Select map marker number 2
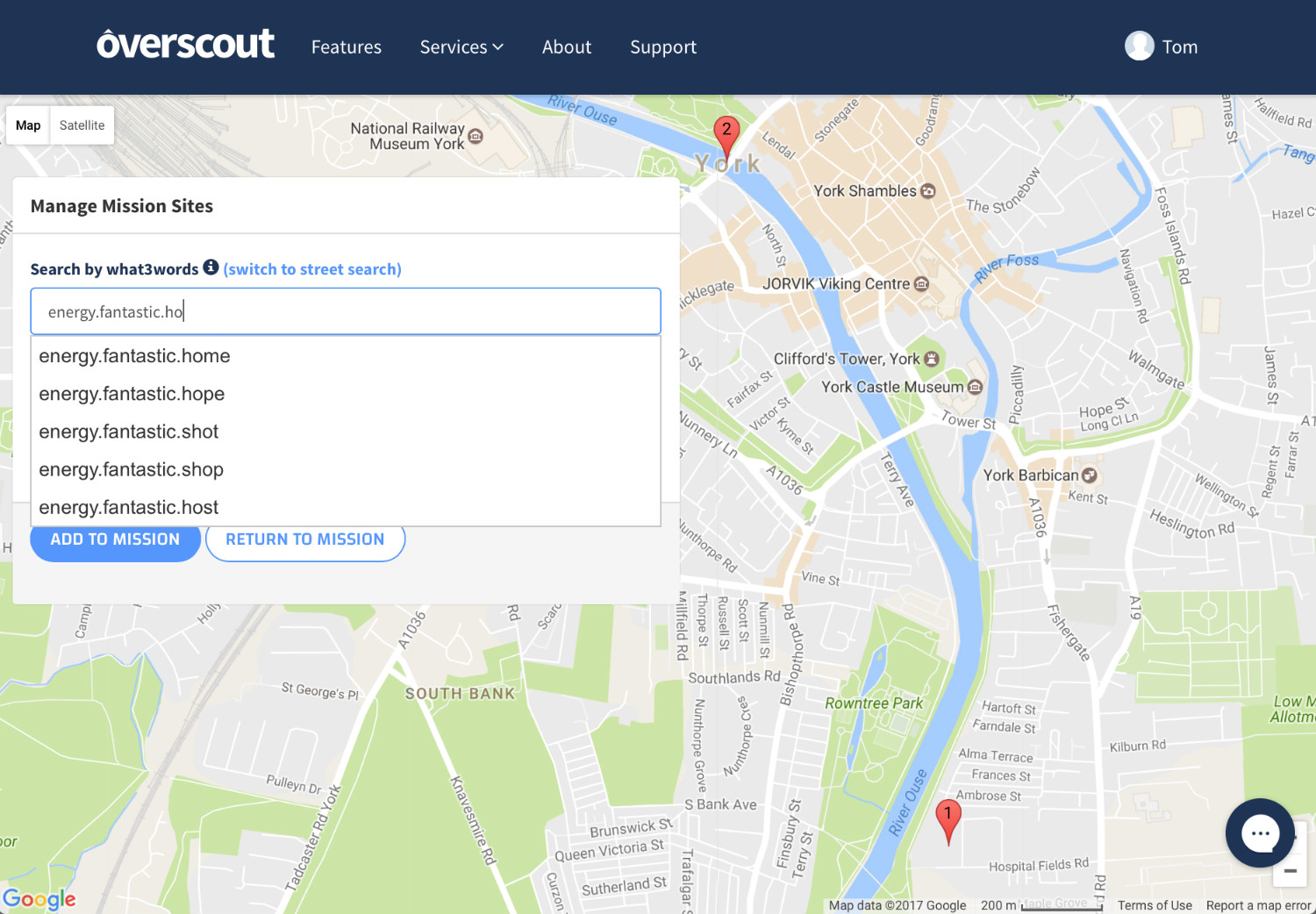Viewport: 1316px width, 914px height. [x=726, y=137]
